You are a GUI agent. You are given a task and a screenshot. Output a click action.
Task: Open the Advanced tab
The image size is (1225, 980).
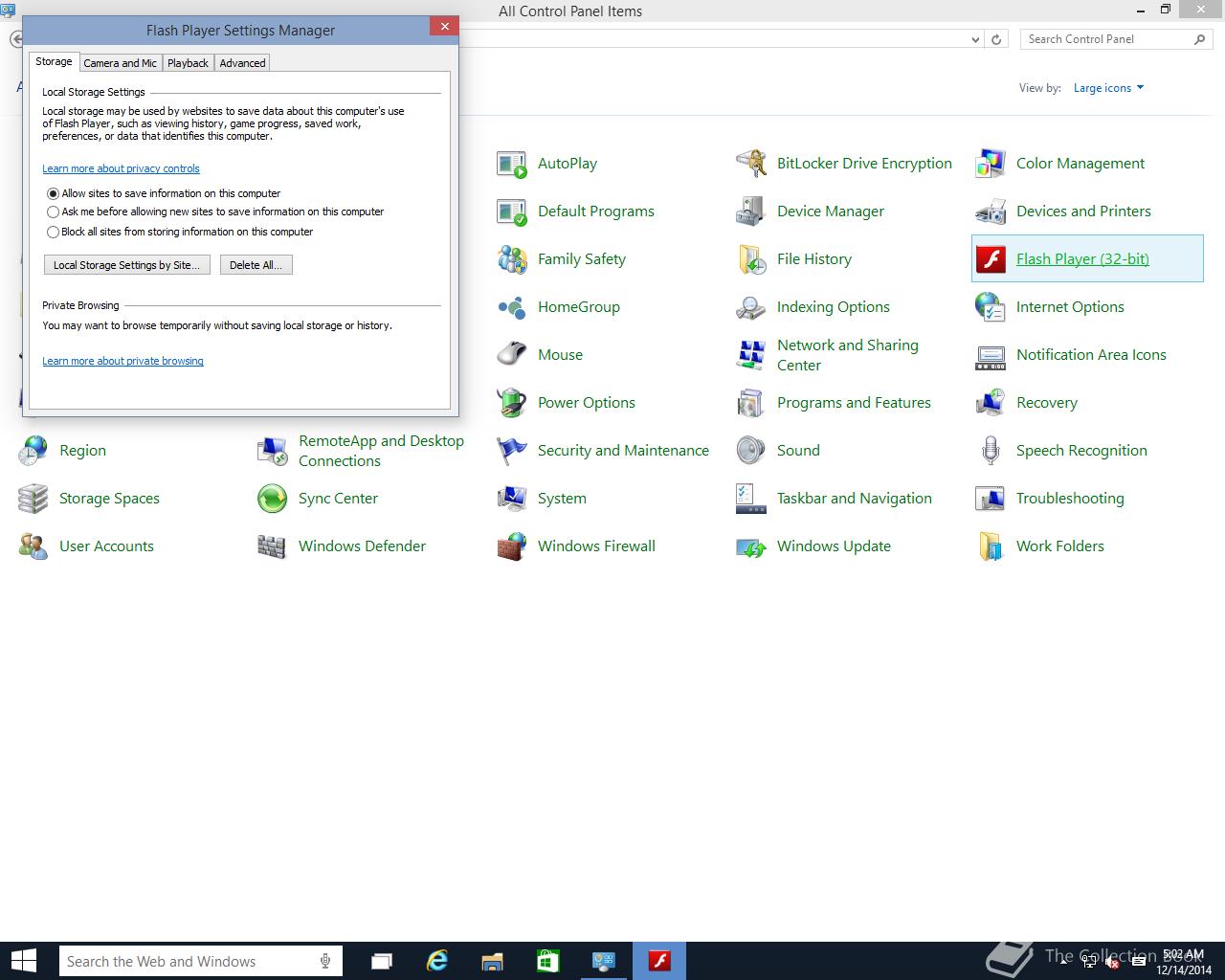point(242,63)
